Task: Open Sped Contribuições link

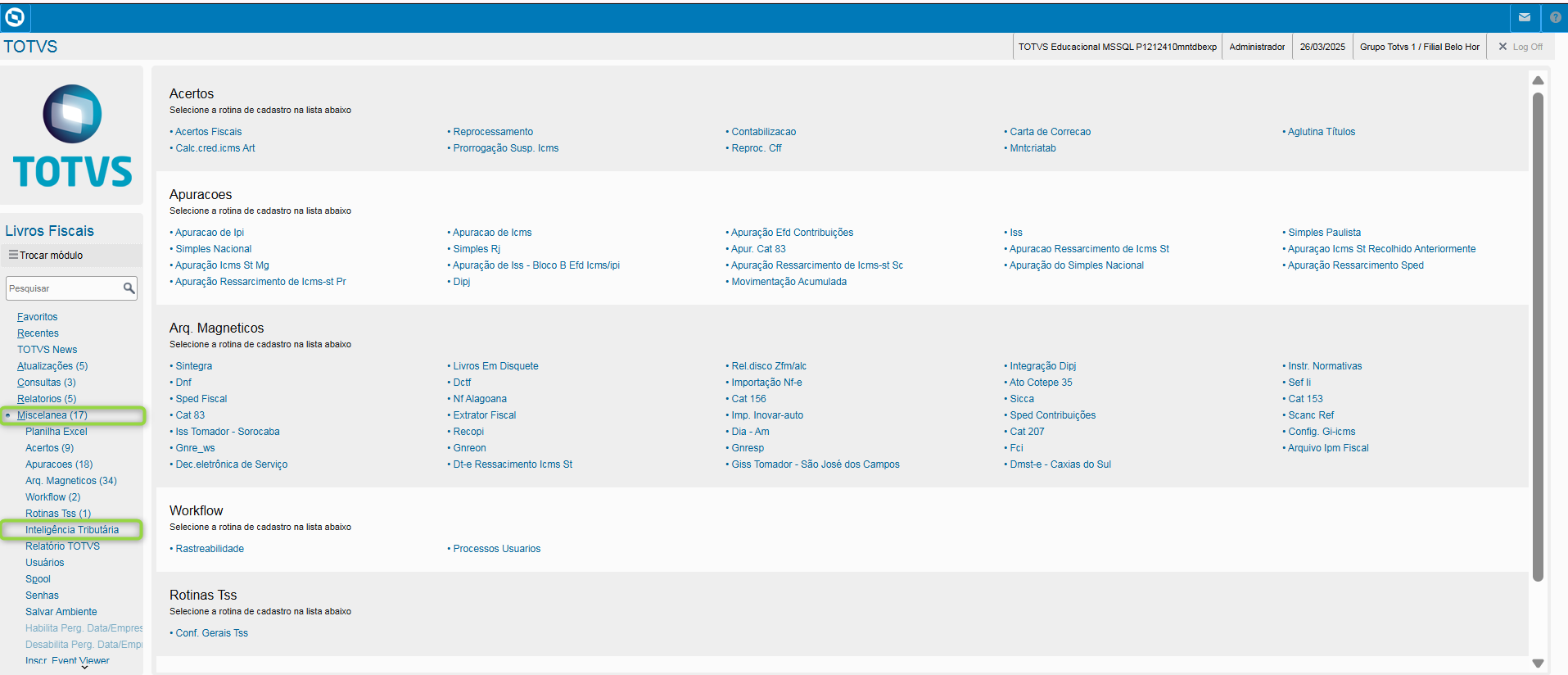Action: coord(1052,415)
